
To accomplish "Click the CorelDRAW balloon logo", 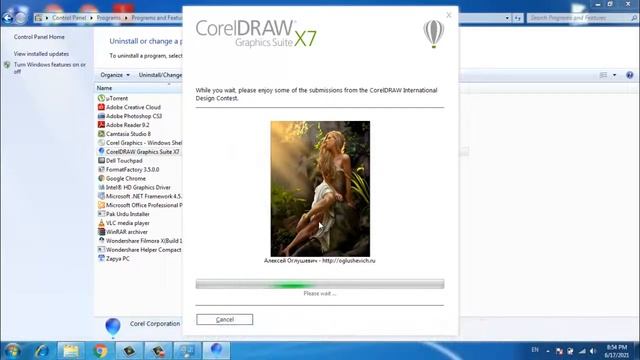I will click(433, 33).
